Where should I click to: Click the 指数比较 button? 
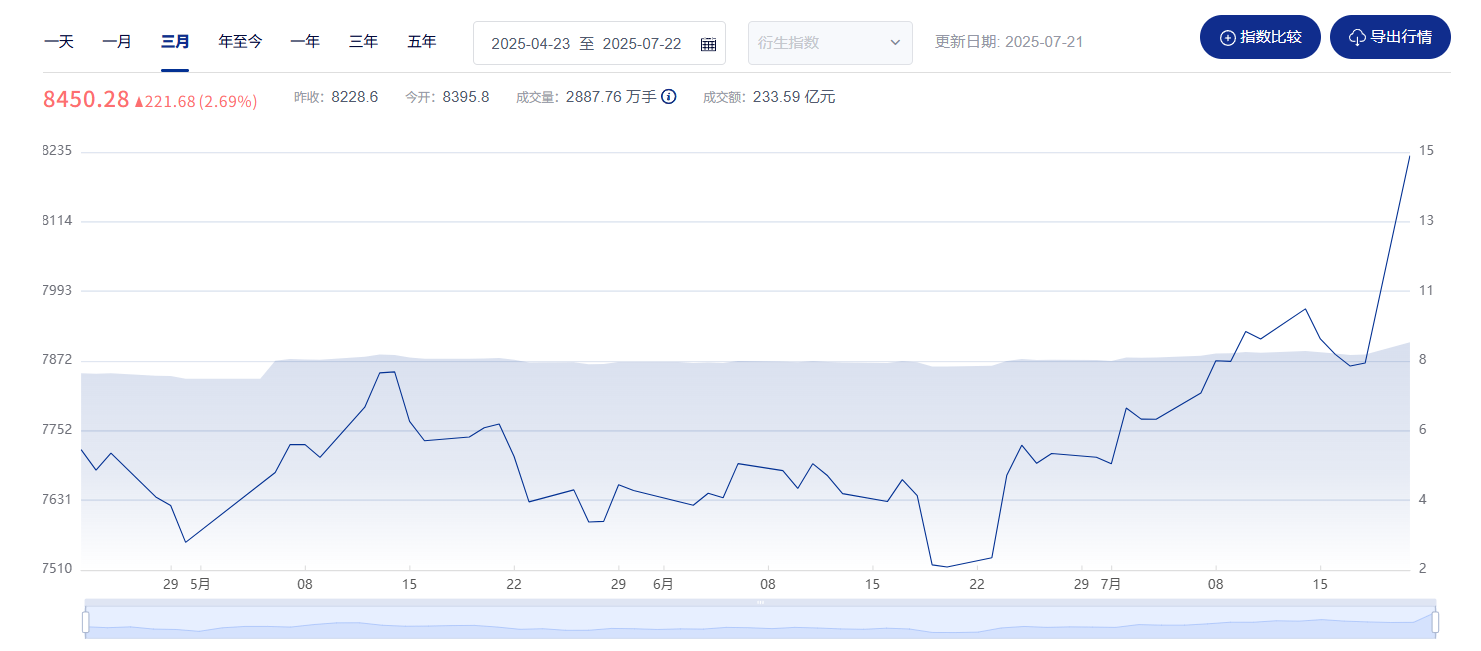click(1260, 37)
